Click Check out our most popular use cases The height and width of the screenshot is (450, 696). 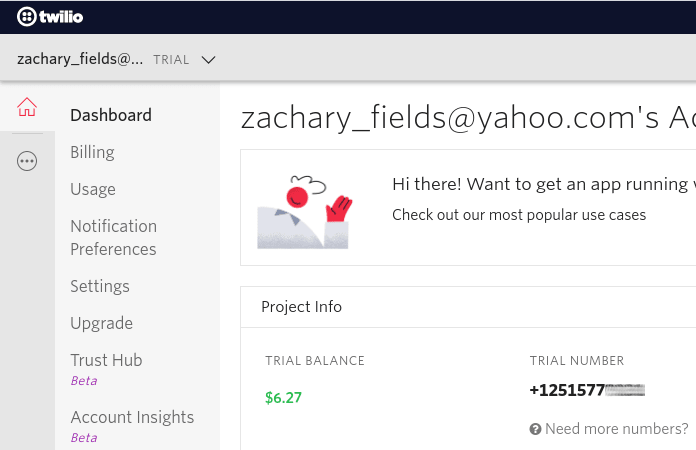(x=518, y=215)
